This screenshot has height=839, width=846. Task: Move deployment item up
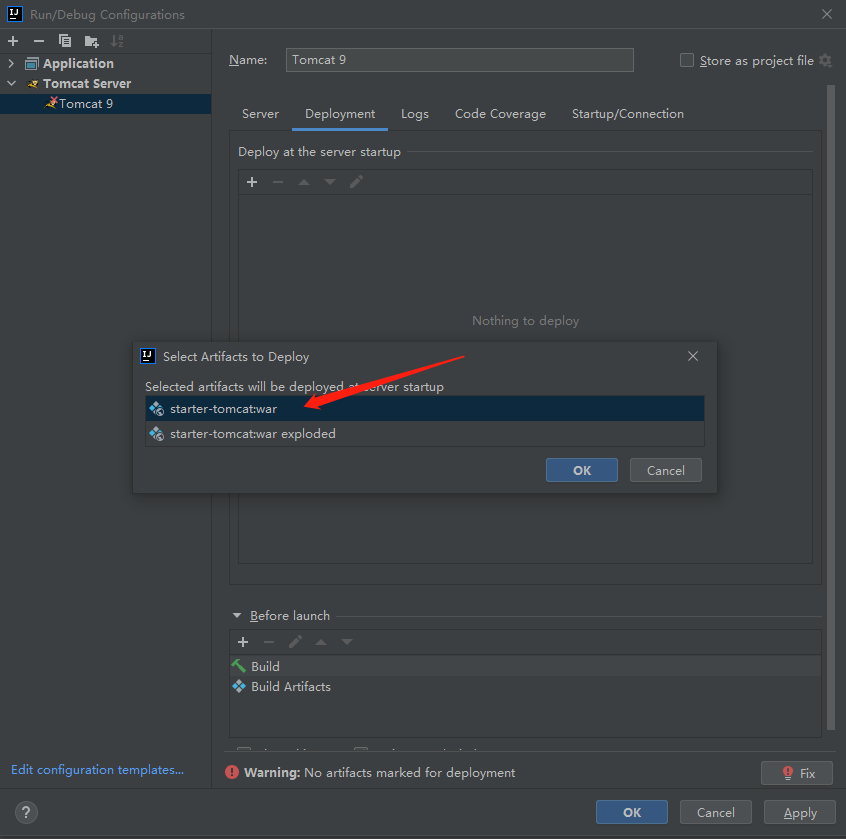(x=304, y=182)
